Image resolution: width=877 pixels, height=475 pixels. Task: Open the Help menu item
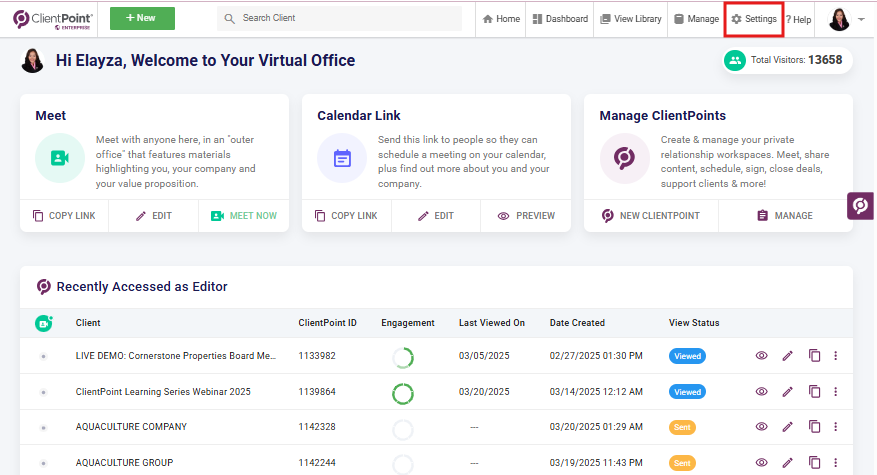[799, 20]
